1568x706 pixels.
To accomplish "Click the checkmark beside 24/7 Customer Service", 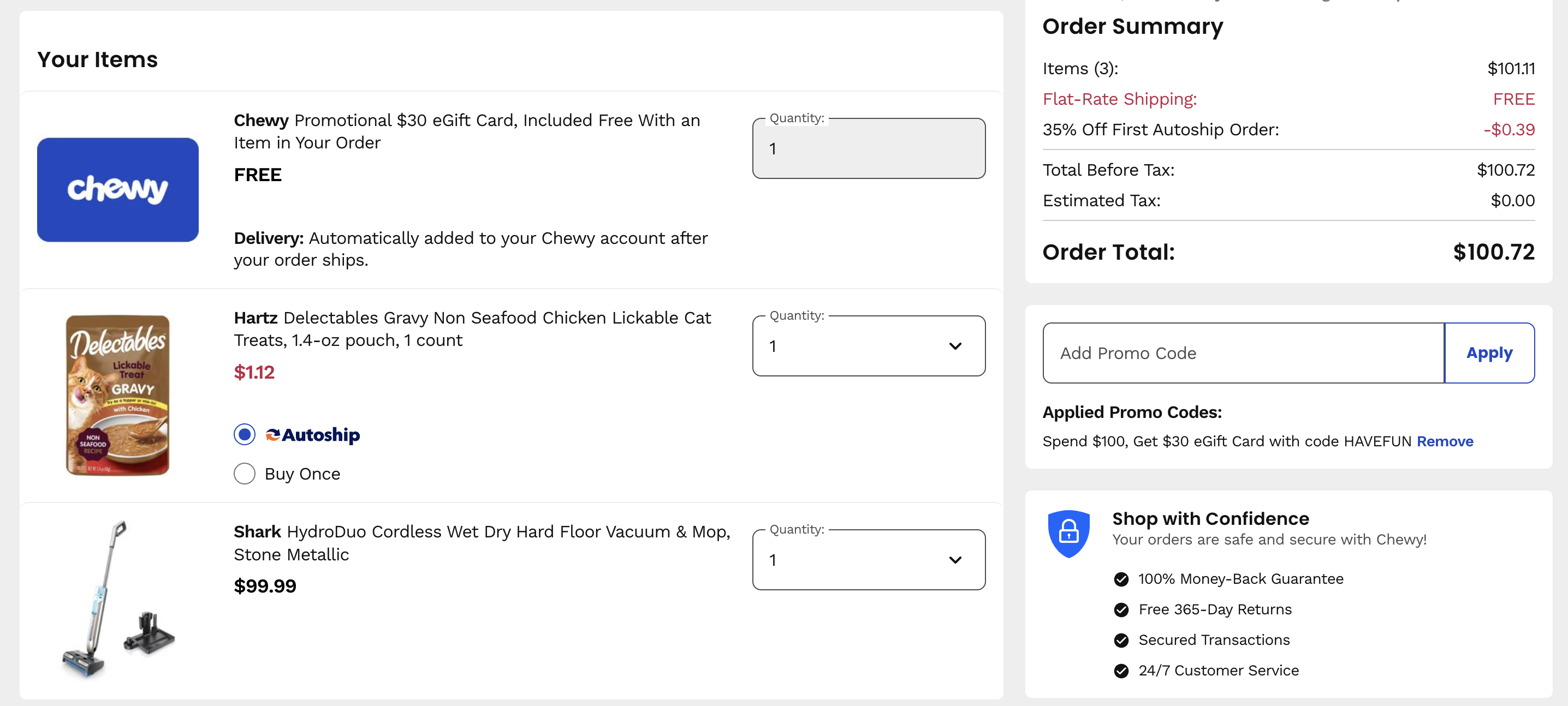I will point(1122,671).
